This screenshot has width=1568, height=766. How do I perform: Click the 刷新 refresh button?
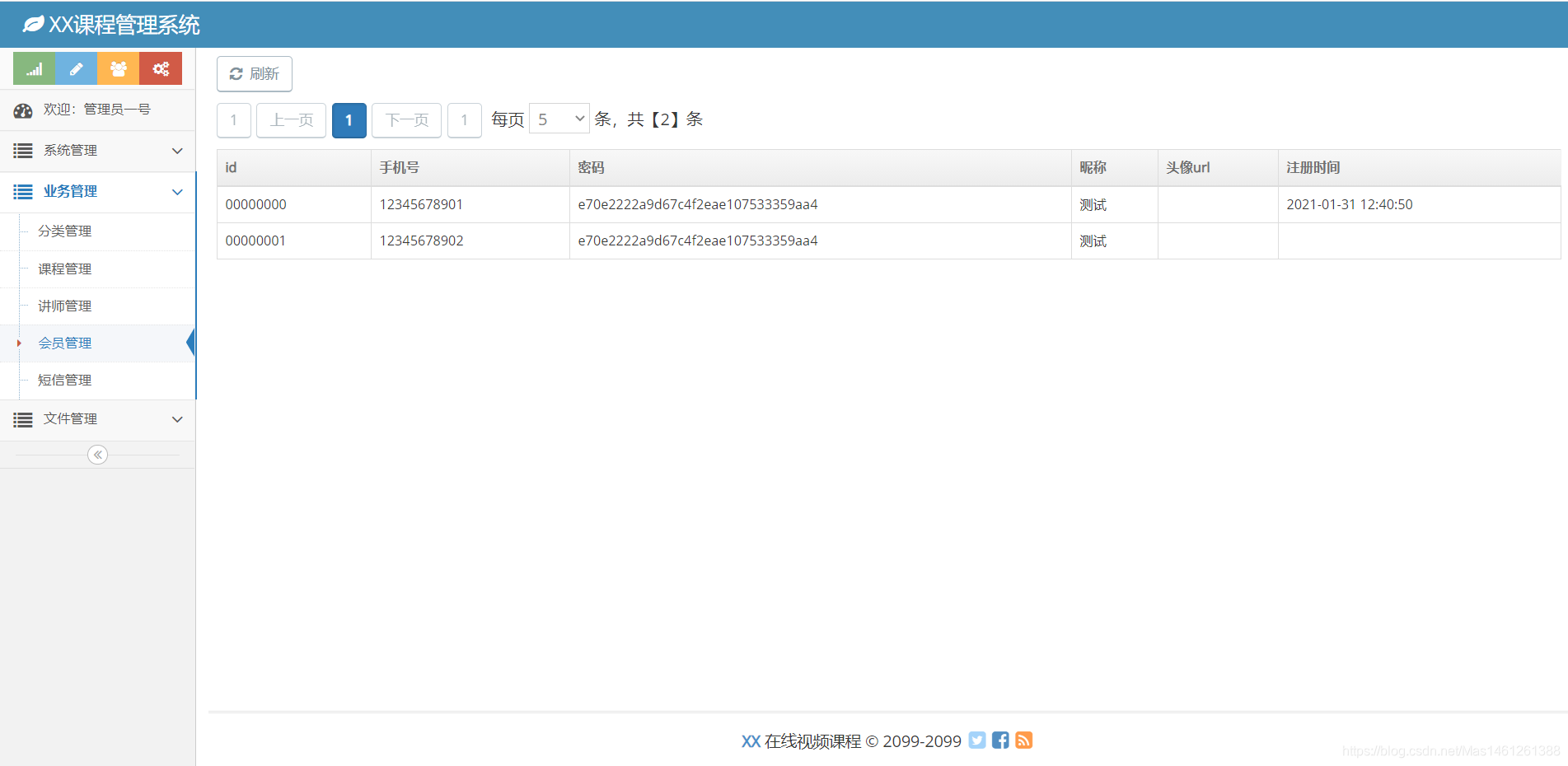click(x=255, y=74)
